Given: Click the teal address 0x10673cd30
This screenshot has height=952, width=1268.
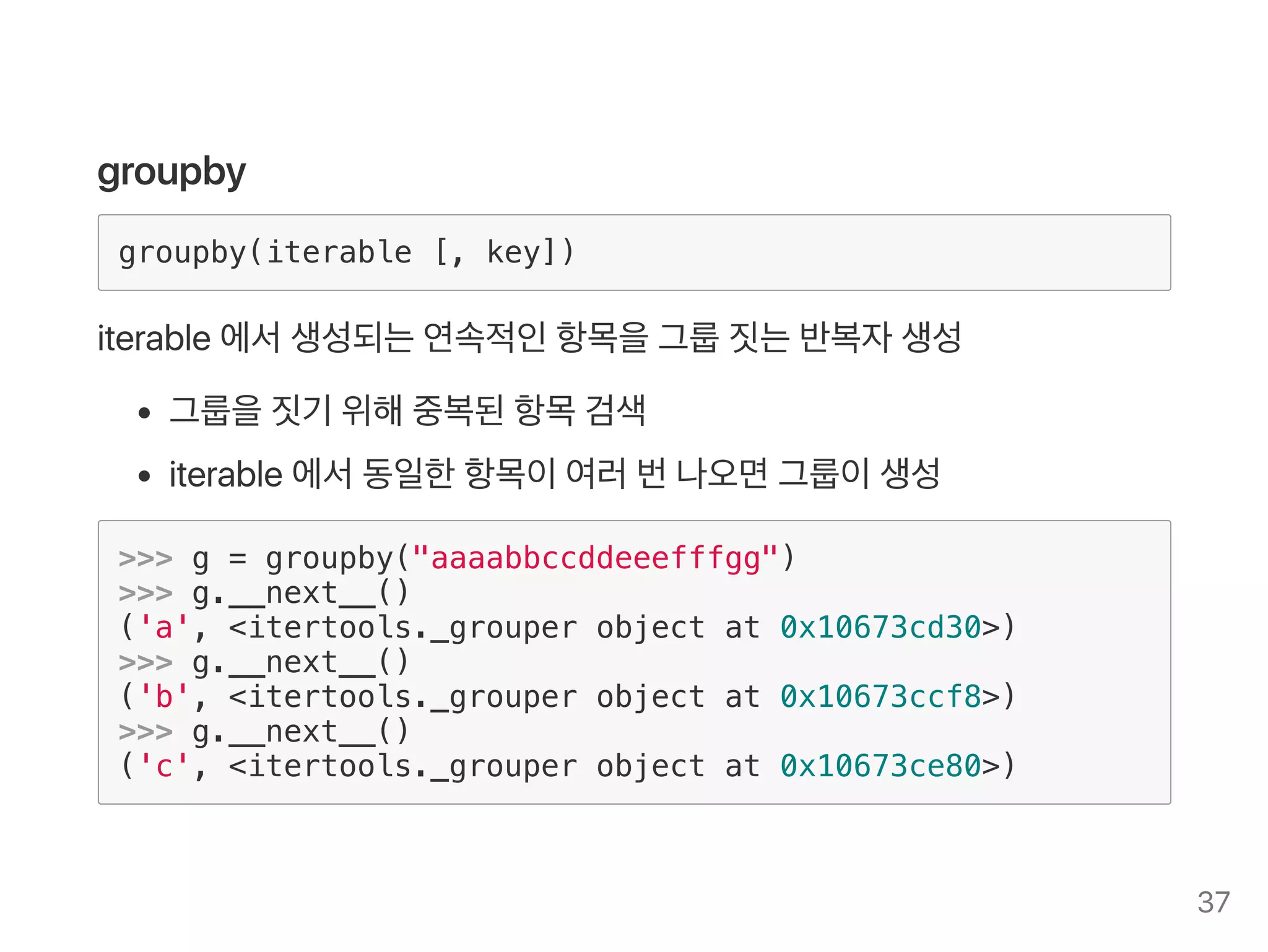Looking at the screenshot, I should 880,628.
